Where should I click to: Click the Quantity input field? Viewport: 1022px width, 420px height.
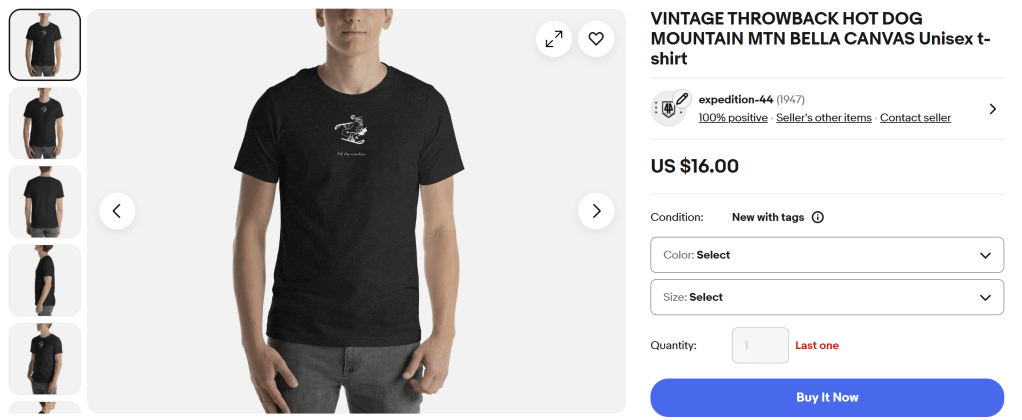[x=760, y=345]
